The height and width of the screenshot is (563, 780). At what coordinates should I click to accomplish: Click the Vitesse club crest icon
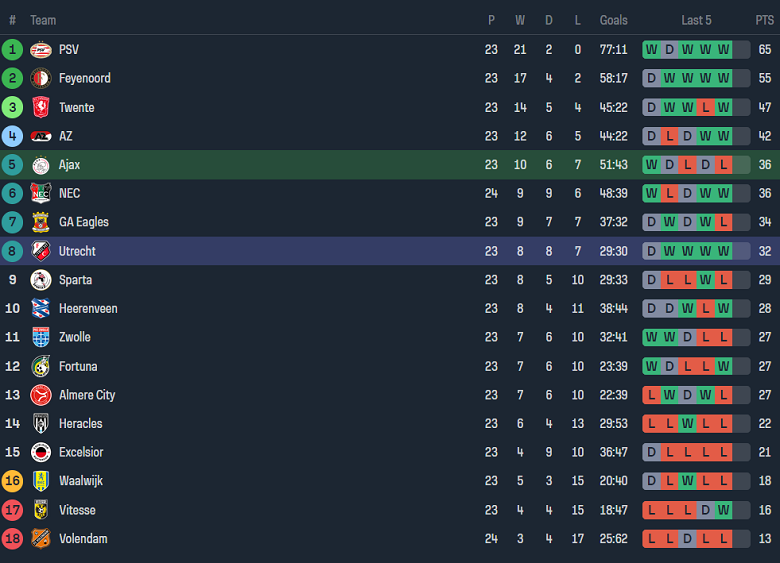(x=41, y=510)
